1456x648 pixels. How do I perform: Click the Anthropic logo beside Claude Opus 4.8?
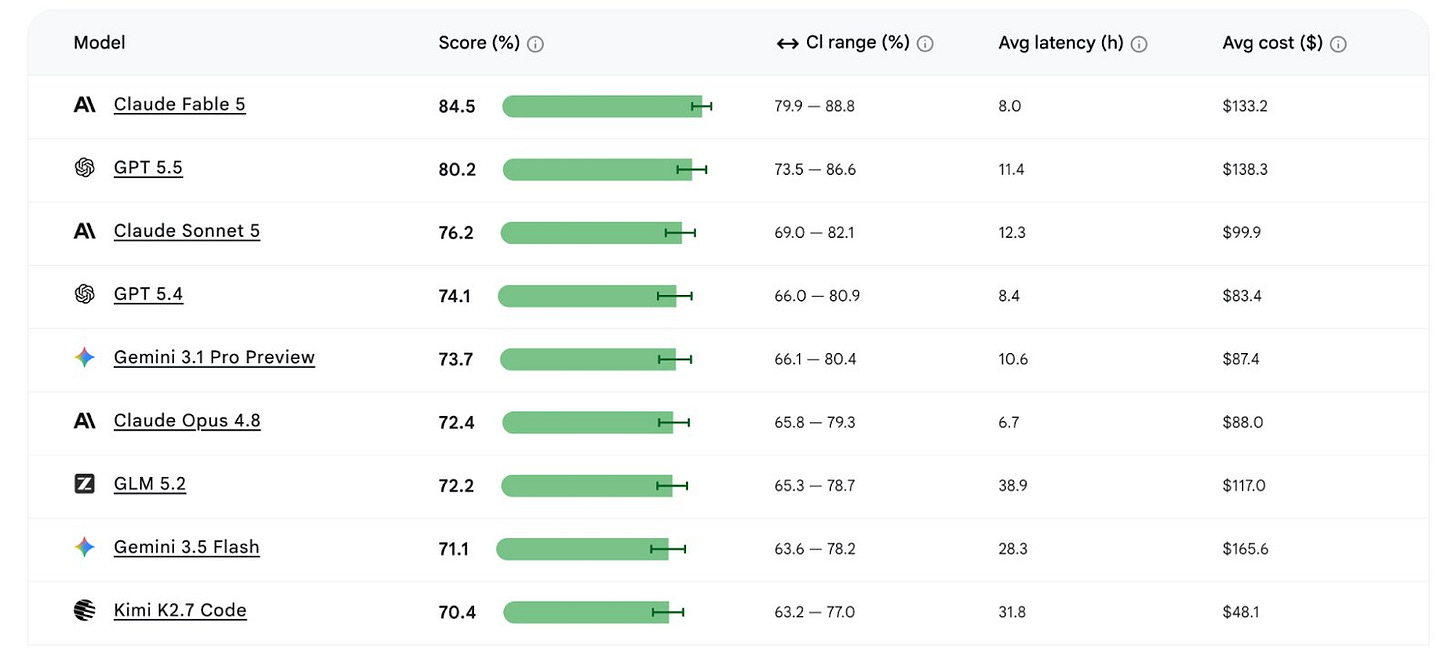point(85,421)
